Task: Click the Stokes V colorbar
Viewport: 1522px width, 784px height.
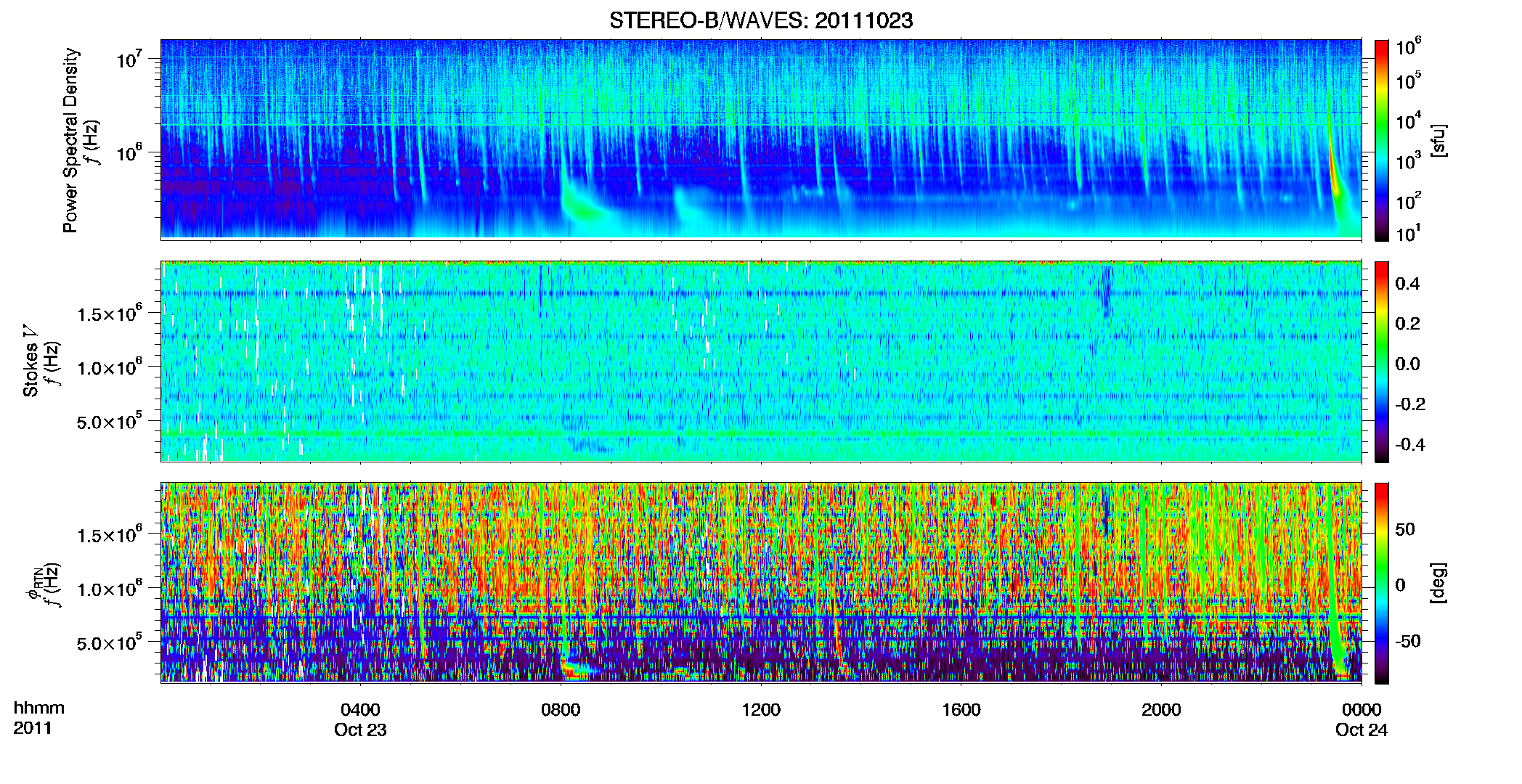Action: point(1382,362)
